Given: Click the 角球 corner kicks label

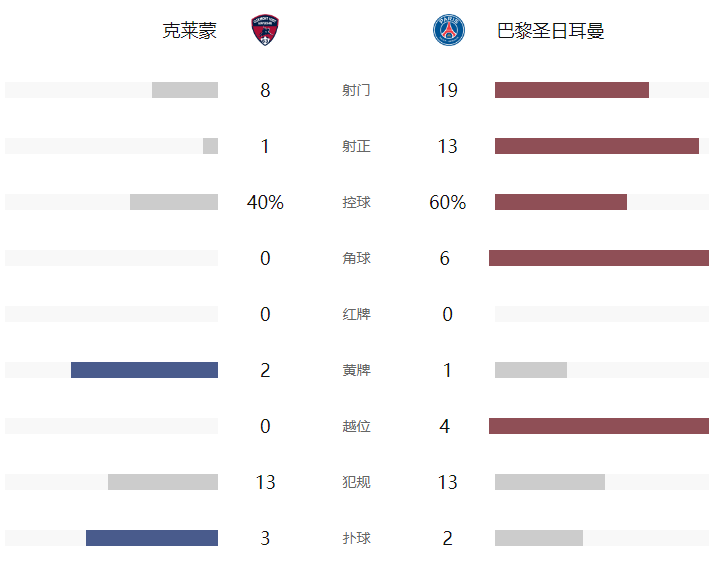Looking at the screenshot, I should [x=356, y=258].
